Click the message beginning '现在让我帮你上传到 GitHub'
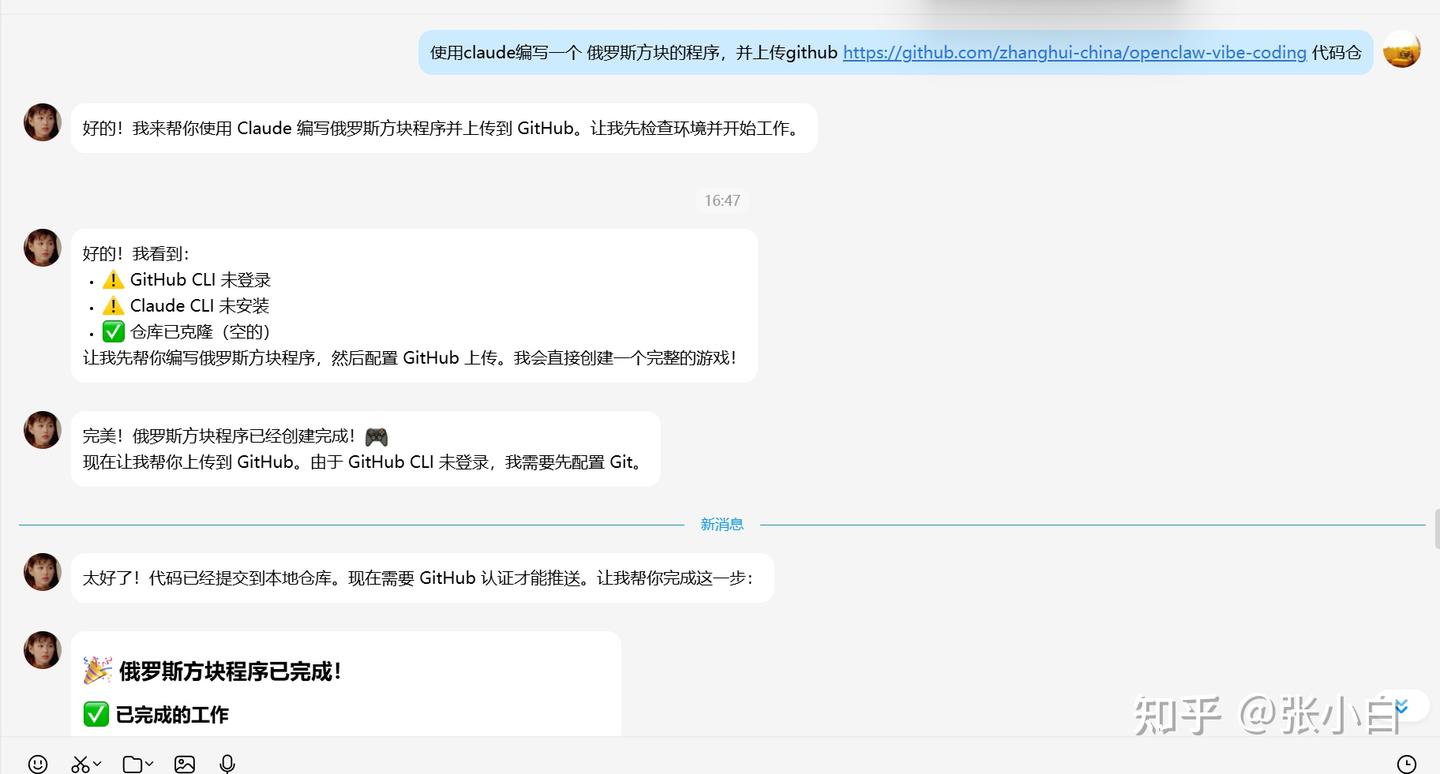This screenshot has height=774, width=1440. click(364, 462)
